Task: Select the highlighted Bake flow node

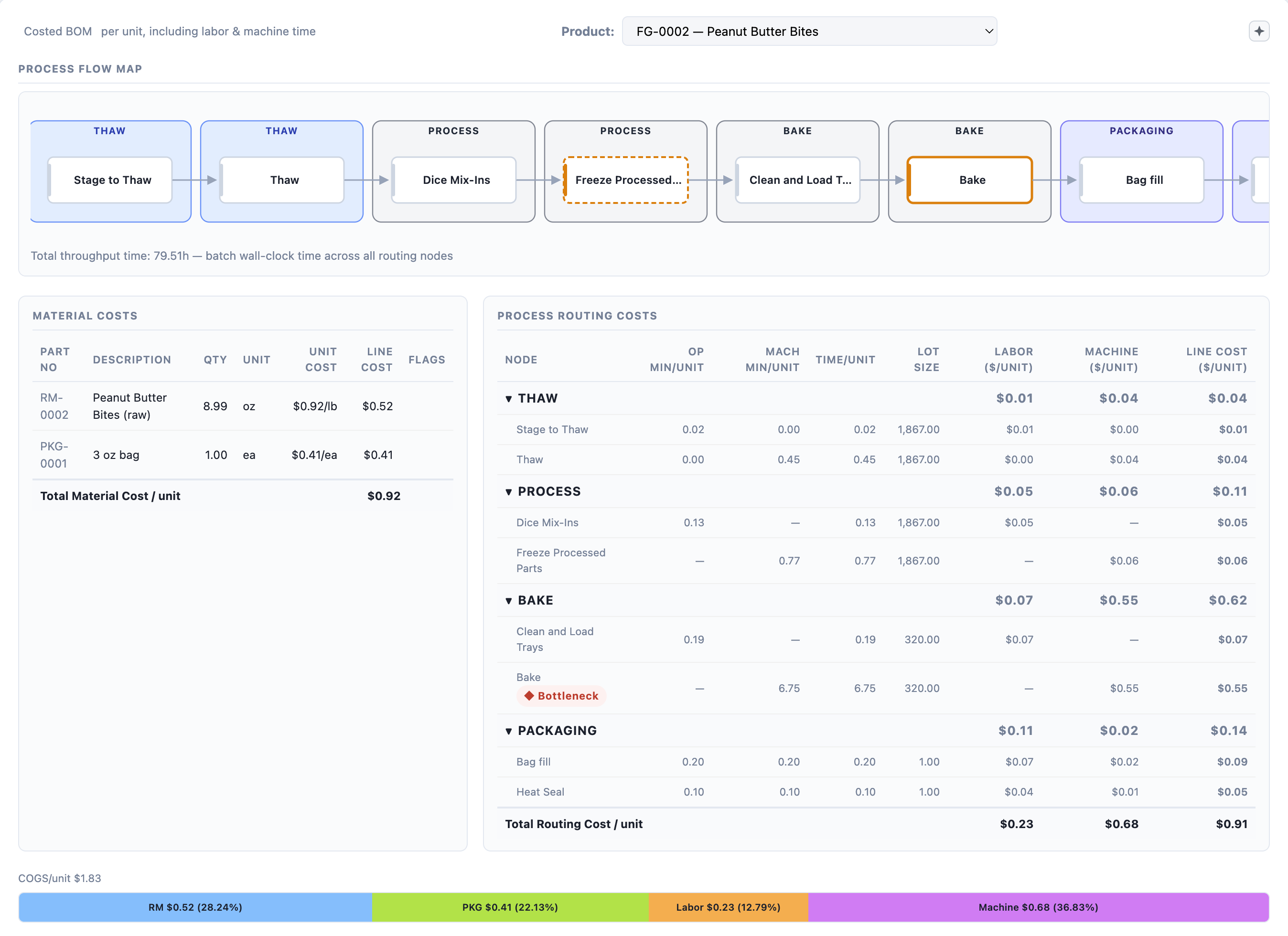Action: (970, 180)
